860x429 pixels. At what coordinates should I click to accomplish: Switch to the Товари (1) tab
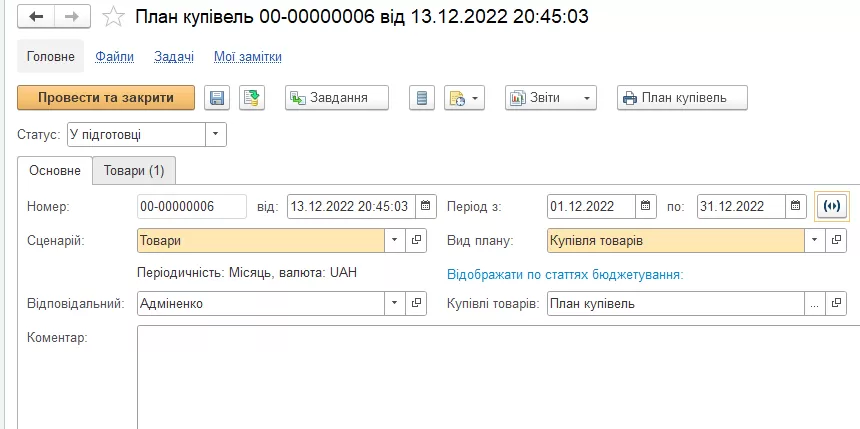(x=134, y=171)
